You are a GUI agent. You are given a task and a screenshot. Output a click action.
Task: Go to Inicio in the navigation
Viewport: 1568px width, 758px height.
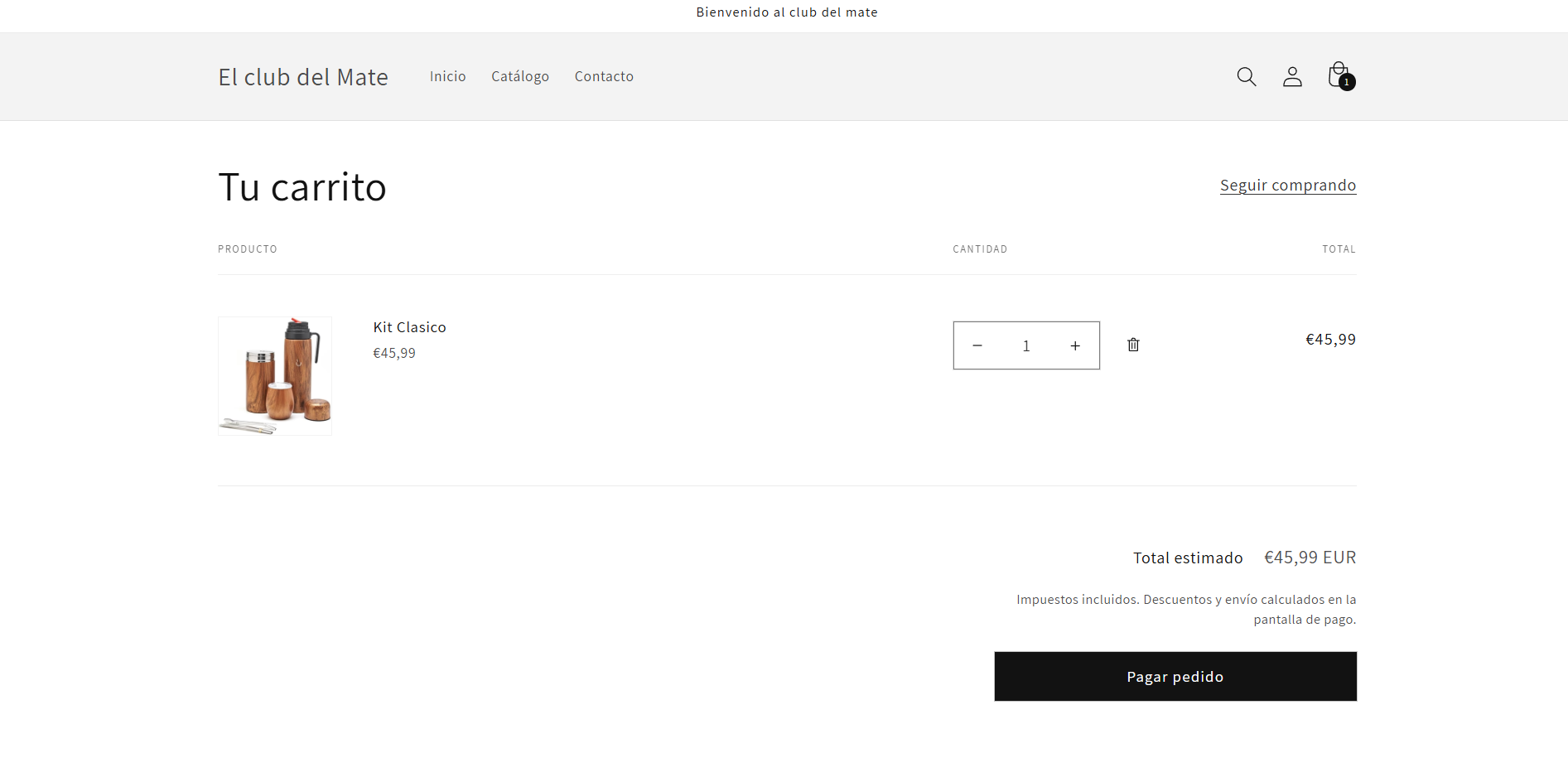point(447,76)
